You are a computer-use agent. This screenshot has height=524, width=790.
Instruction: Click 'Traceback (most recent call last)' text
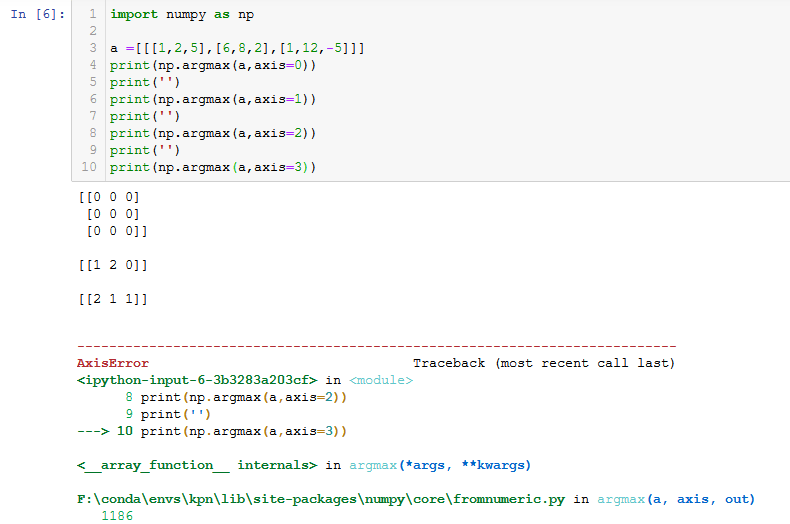[x=544, y=363]
